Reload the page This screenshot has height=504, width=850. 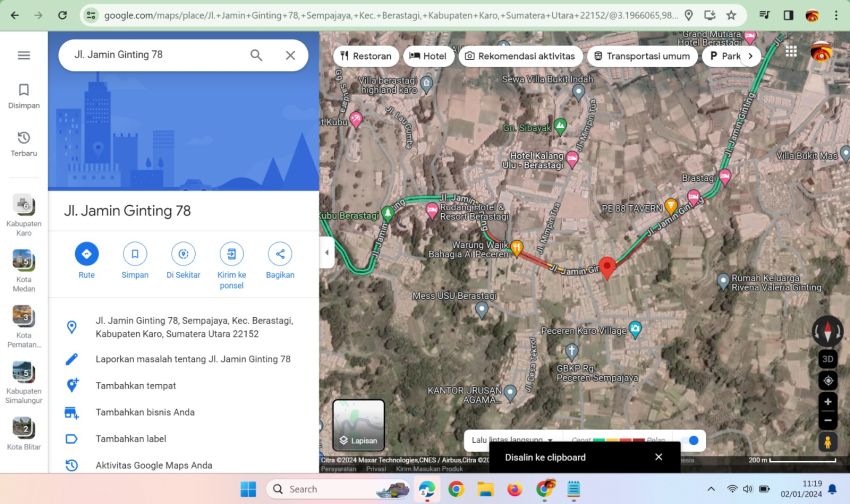(x=62, y=15)
